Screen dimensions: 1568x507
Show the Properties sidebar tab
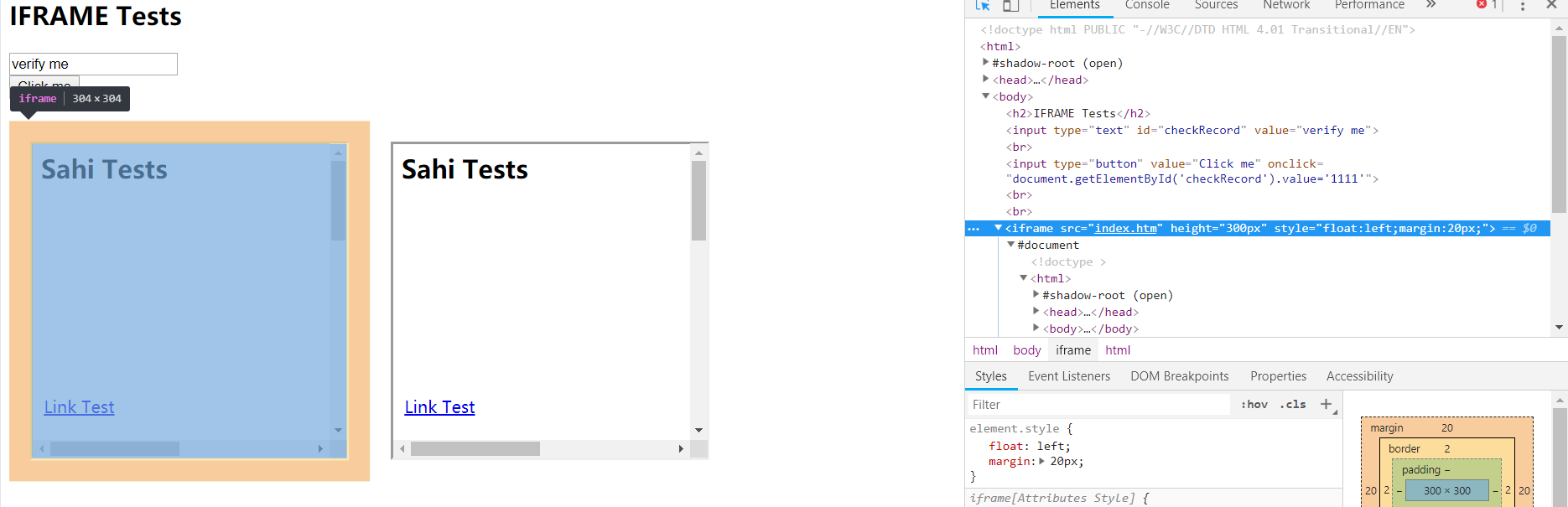tap(1278, 376)
